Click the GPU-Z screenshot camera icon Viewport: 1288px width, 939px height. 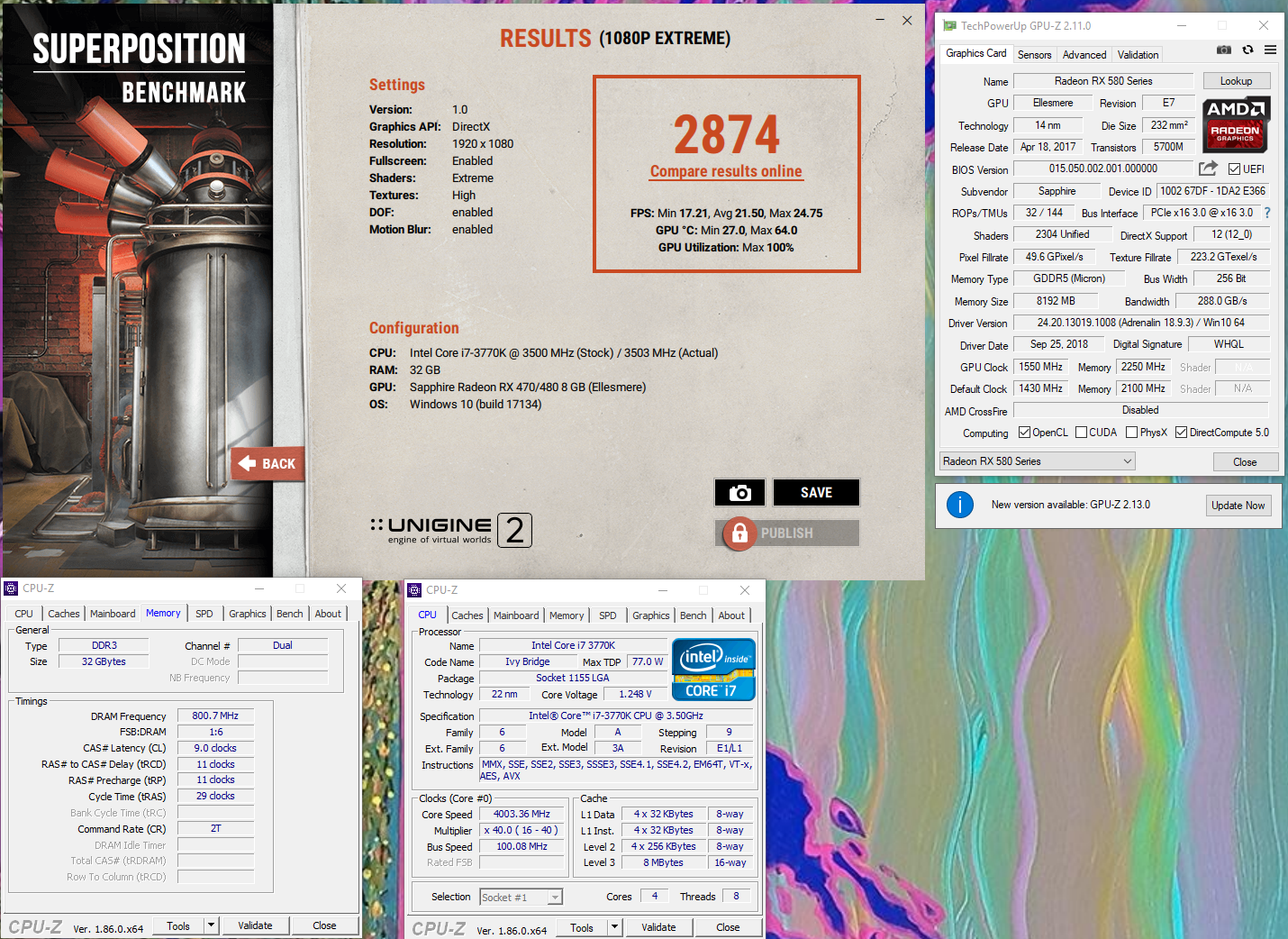pos(1223,50)
